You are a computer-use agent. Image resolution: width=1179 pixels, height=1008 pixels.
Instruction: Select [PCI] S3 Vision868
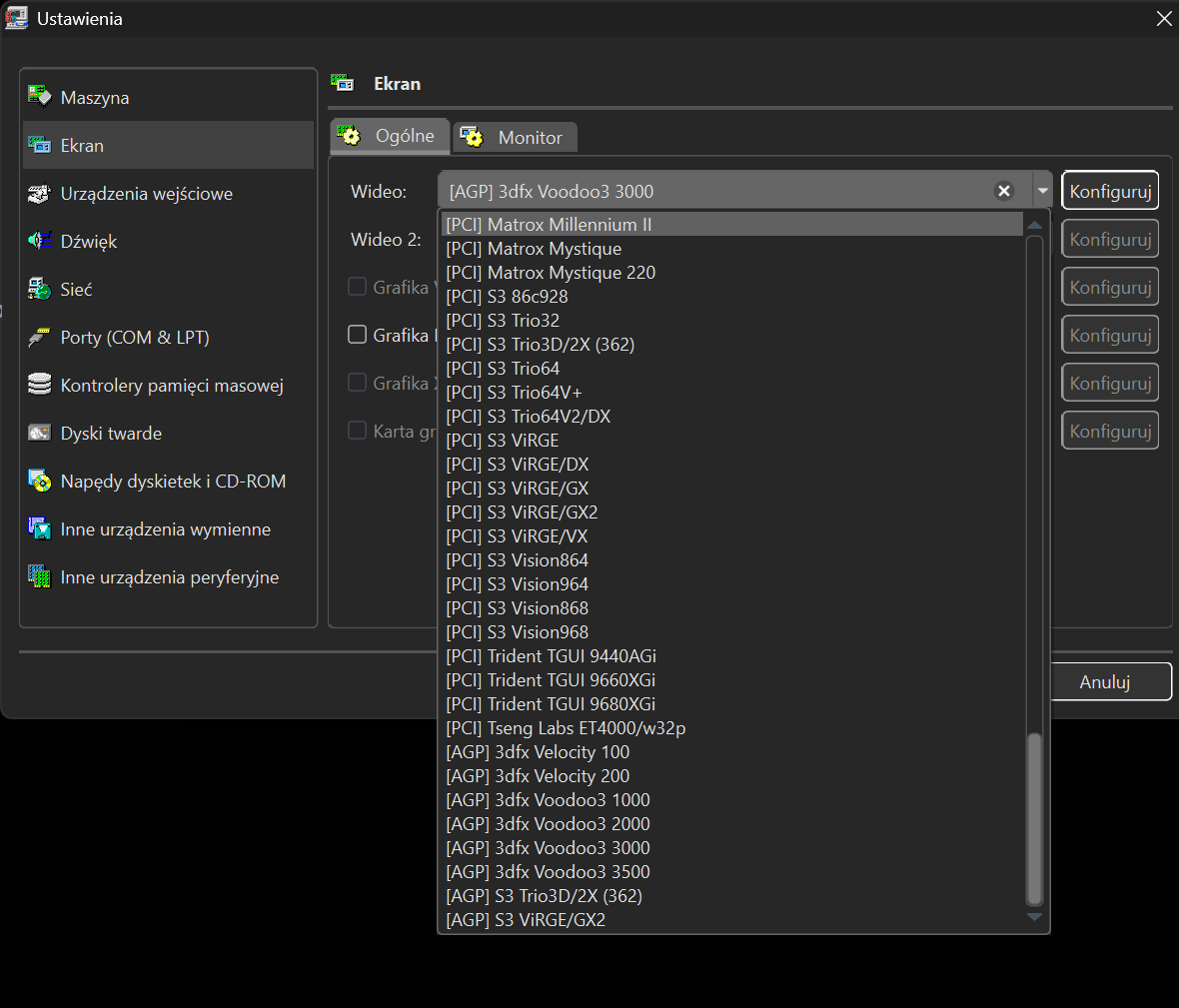[x=731, y=608]
